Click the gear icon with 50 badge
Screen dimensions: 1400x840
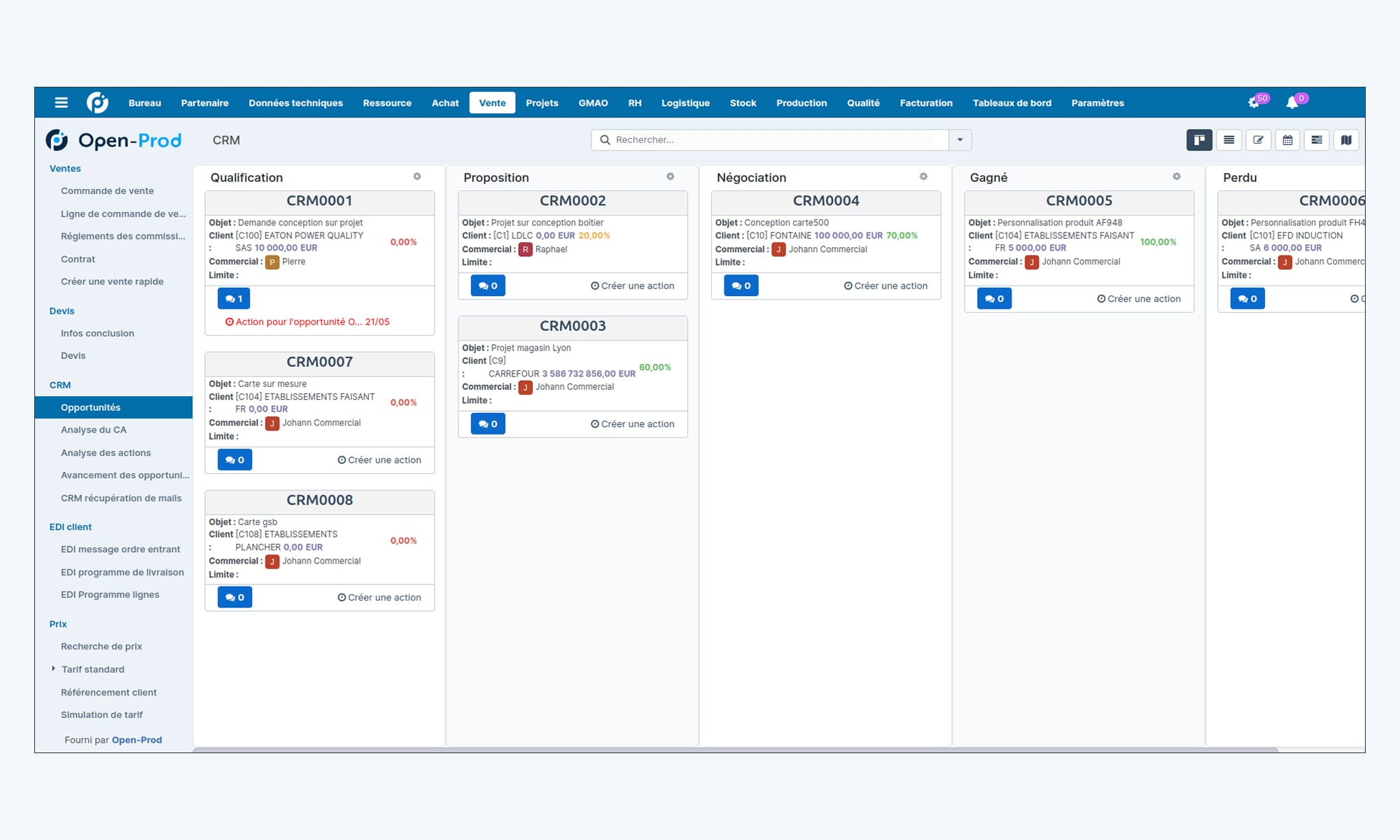(1254, 103)
